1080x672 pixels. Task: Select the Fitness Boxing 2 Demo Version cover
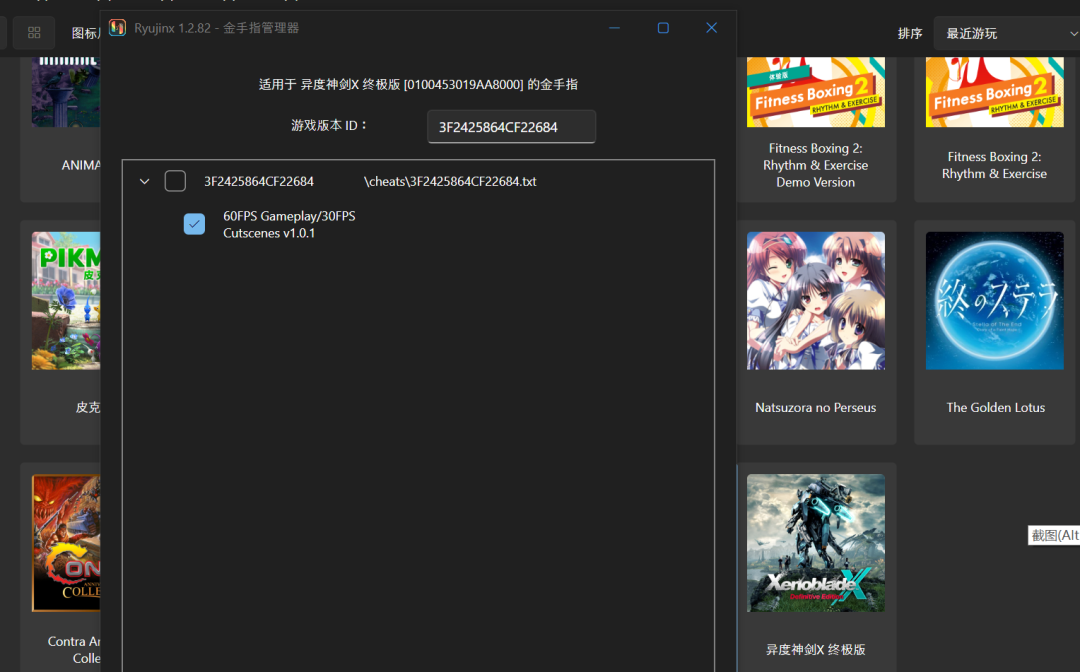click(x=815, y=92)
